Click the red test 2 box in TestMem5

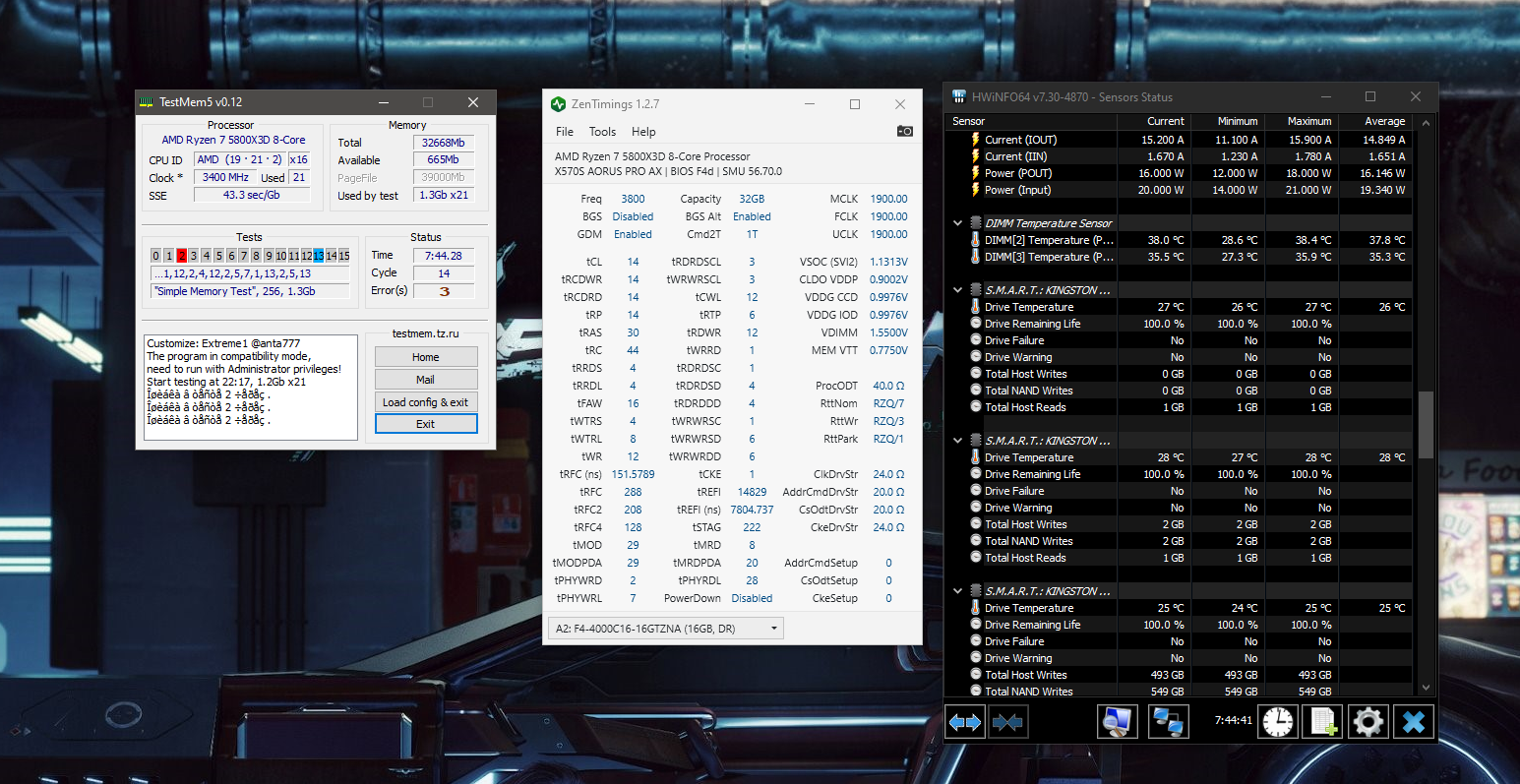pyautogui.click(x=181, y=256)
